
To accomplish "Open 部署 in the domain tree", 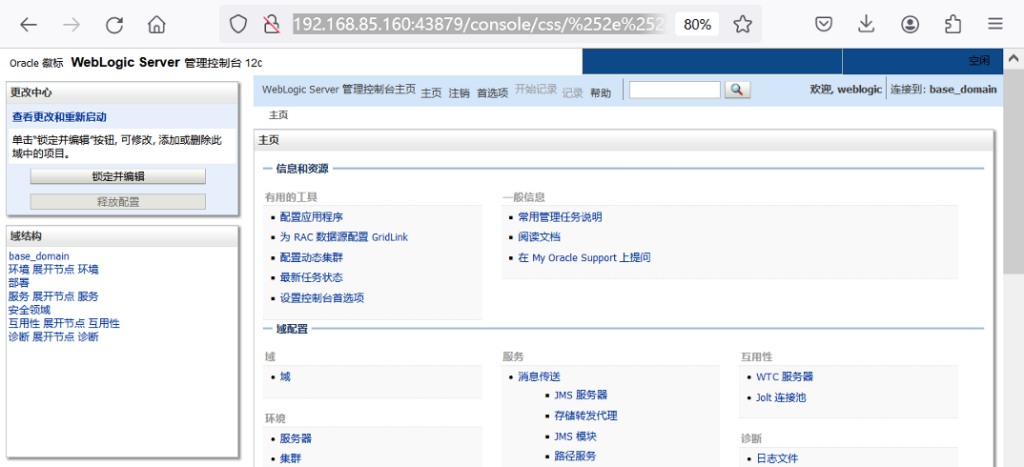I will [19, 283].
